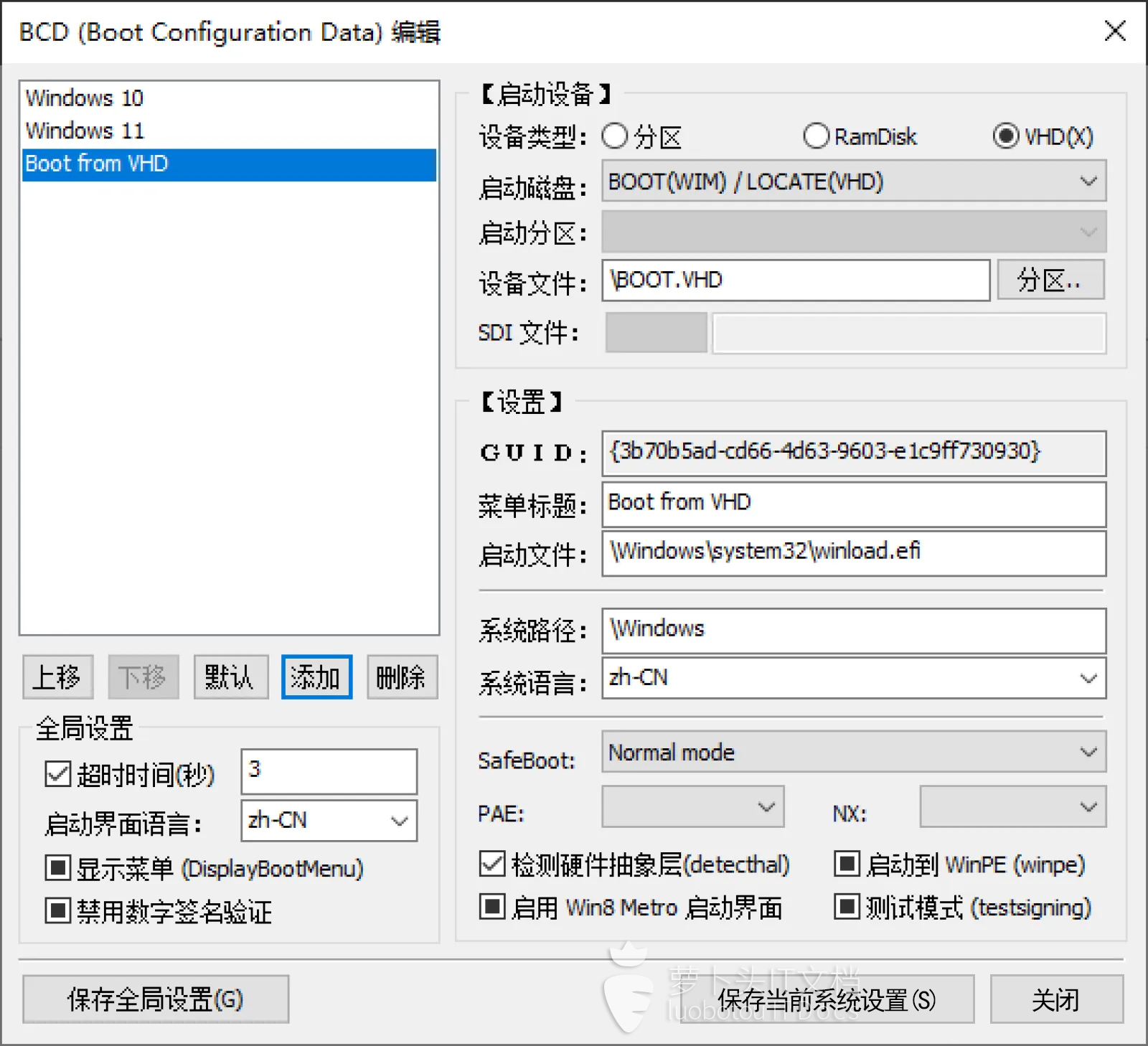This screenshot has width=1148, height=1046.
Task: Click the 添加 add entry button
Action: (x=316, y=677)
